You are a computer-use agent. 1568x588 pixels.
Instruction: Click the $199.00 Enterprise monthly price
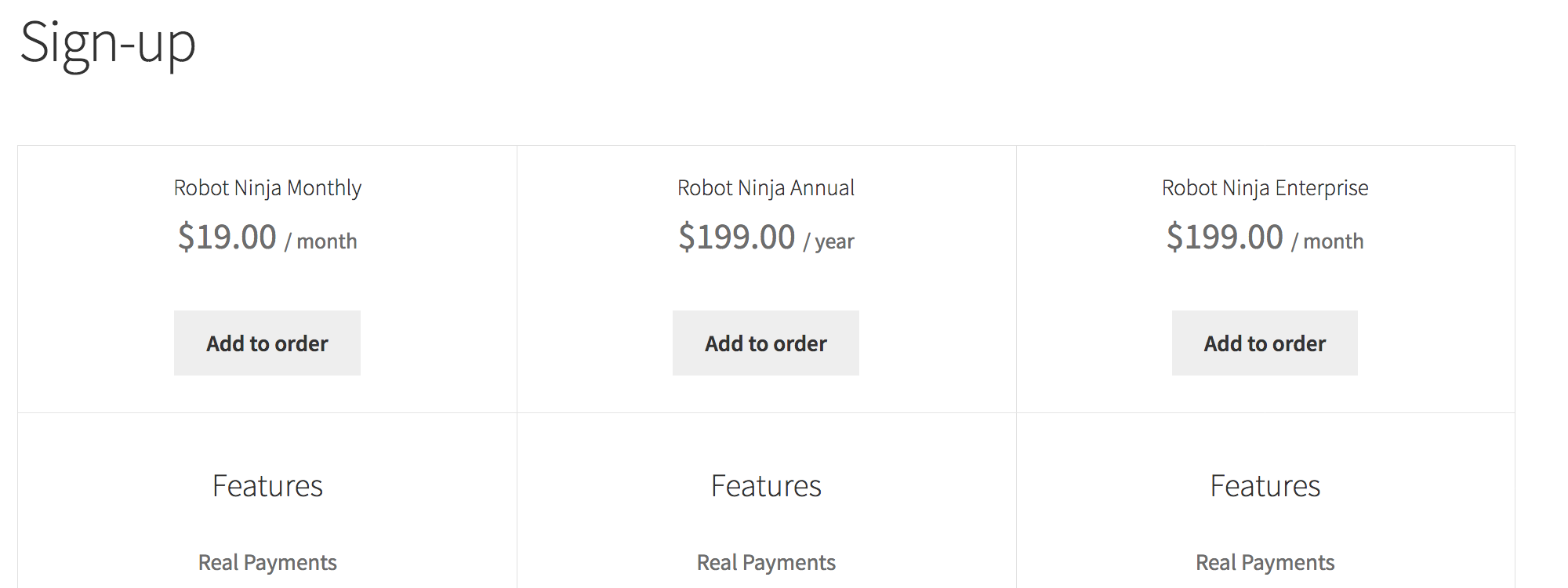(x=1225, y=236)
